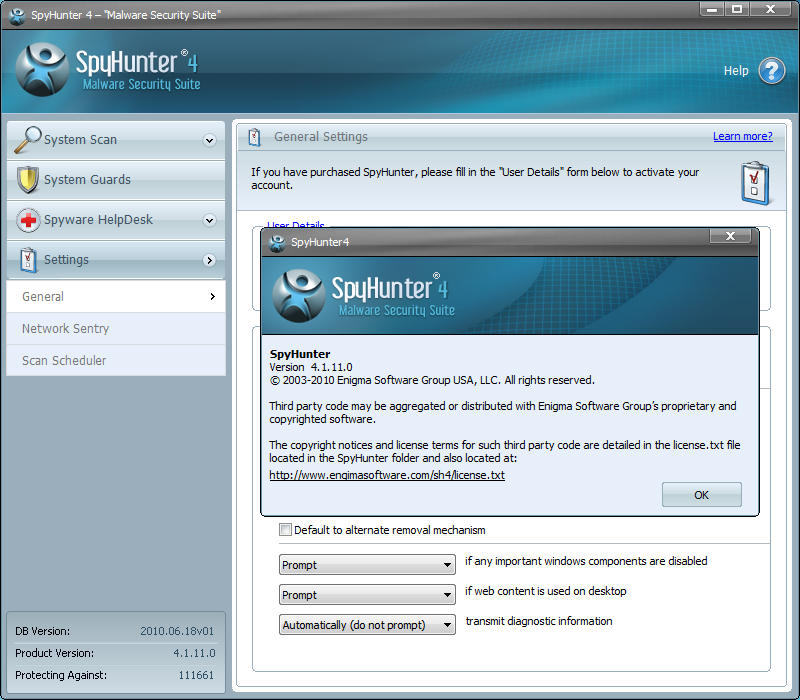Expand the System Scan menu arrow
Image resolution: width=800 pixels, height=700 pixels.
[209, 141]
